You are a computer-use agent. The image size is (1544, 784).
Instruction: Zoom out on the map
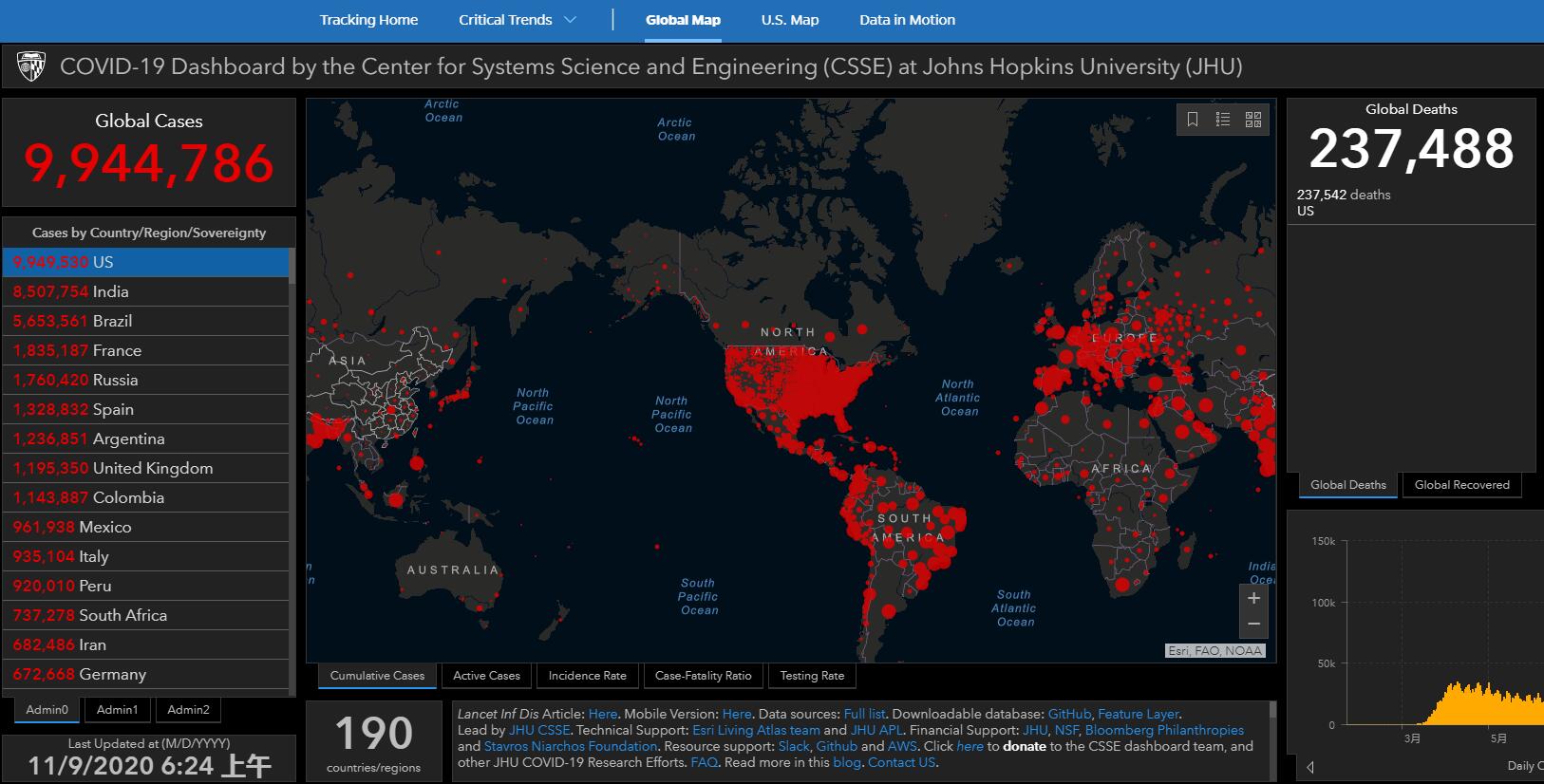click(x=1253, y=624)
